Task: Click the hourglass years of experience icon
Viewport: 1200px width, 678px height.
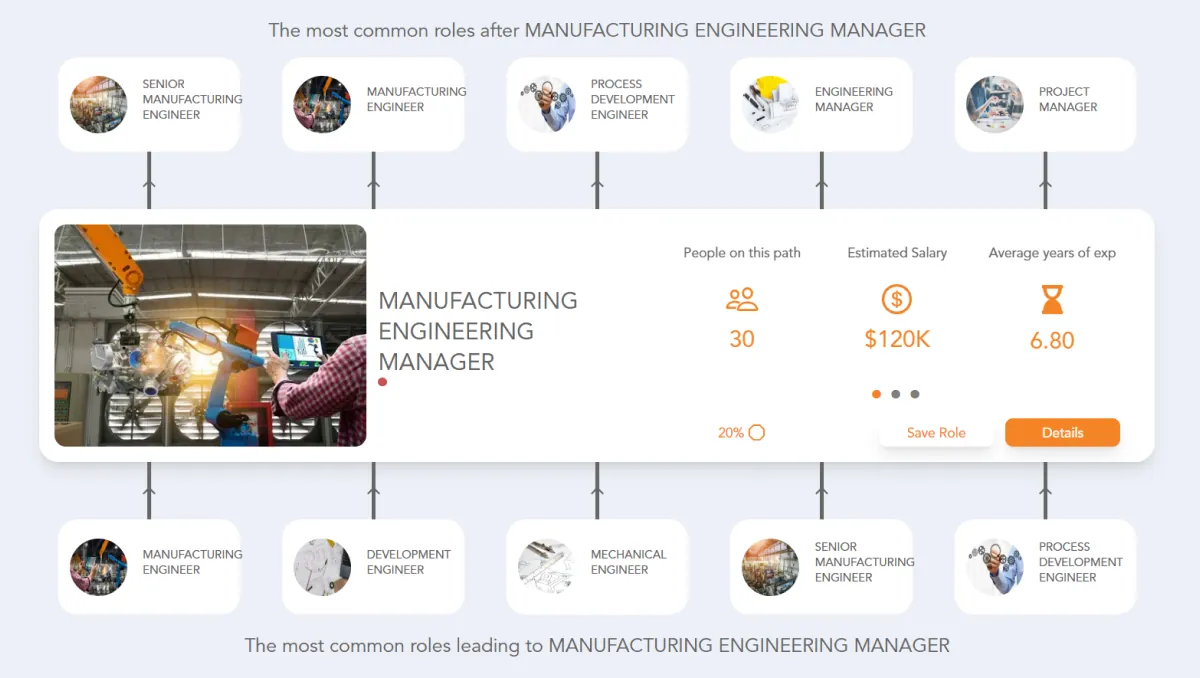Action: tap(1052, 299)
